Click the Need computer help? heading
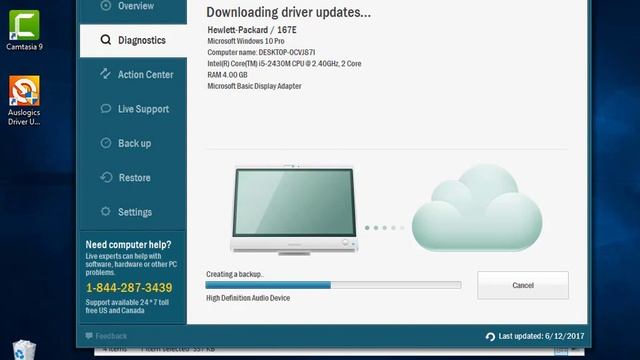This screenshot has width=640, height=360. click(128, 244)
